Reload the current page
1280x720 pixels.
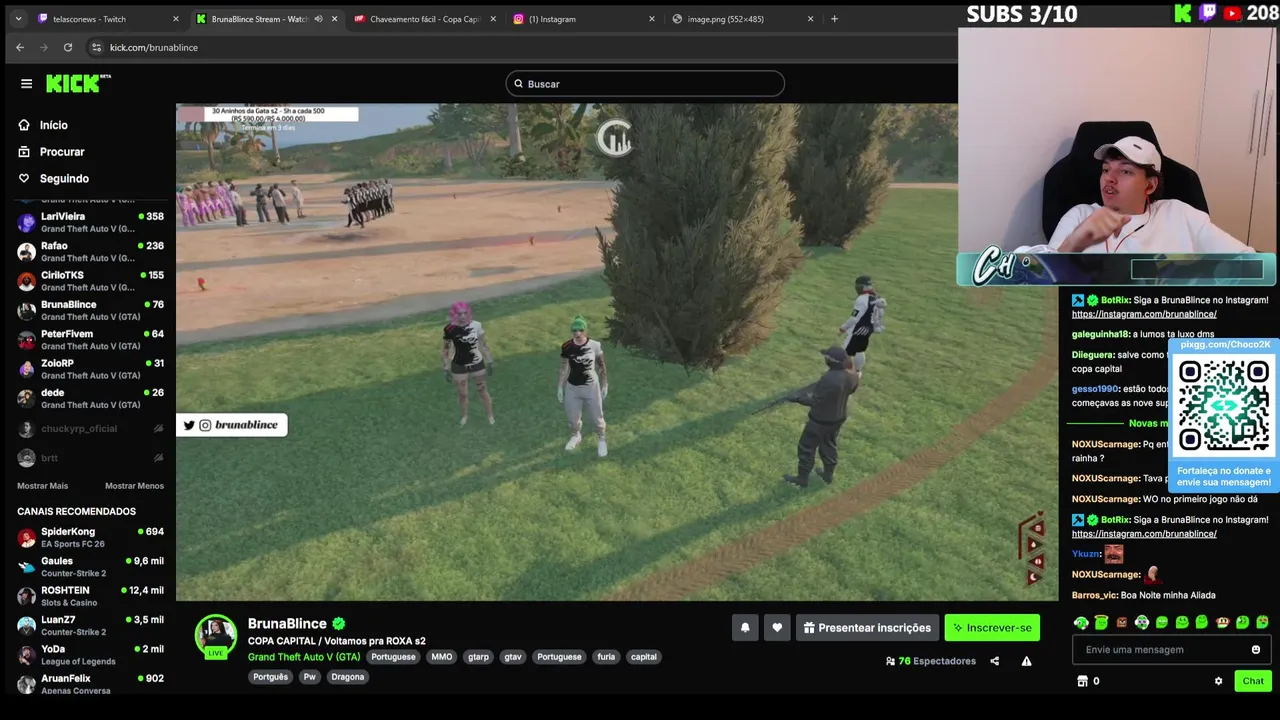[68, 47]
